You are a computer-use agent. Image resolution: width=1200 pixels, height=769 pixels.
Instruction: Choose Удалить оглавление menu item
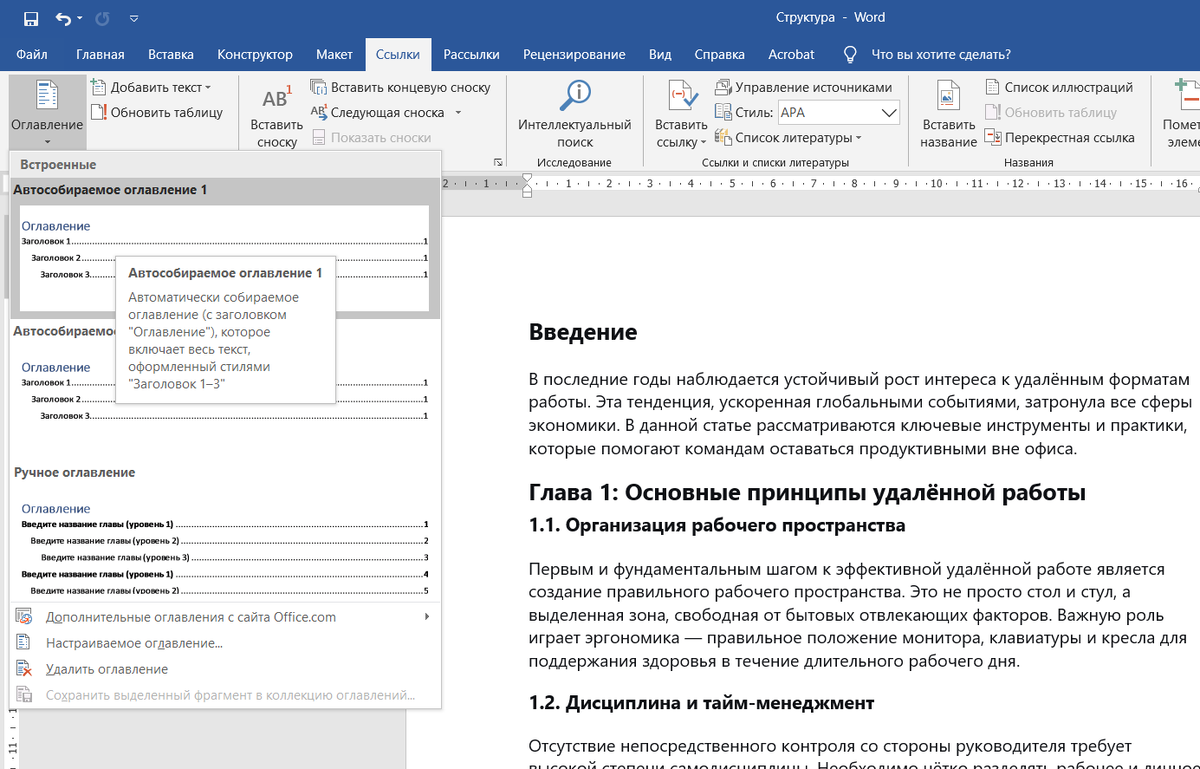[224, 669]
